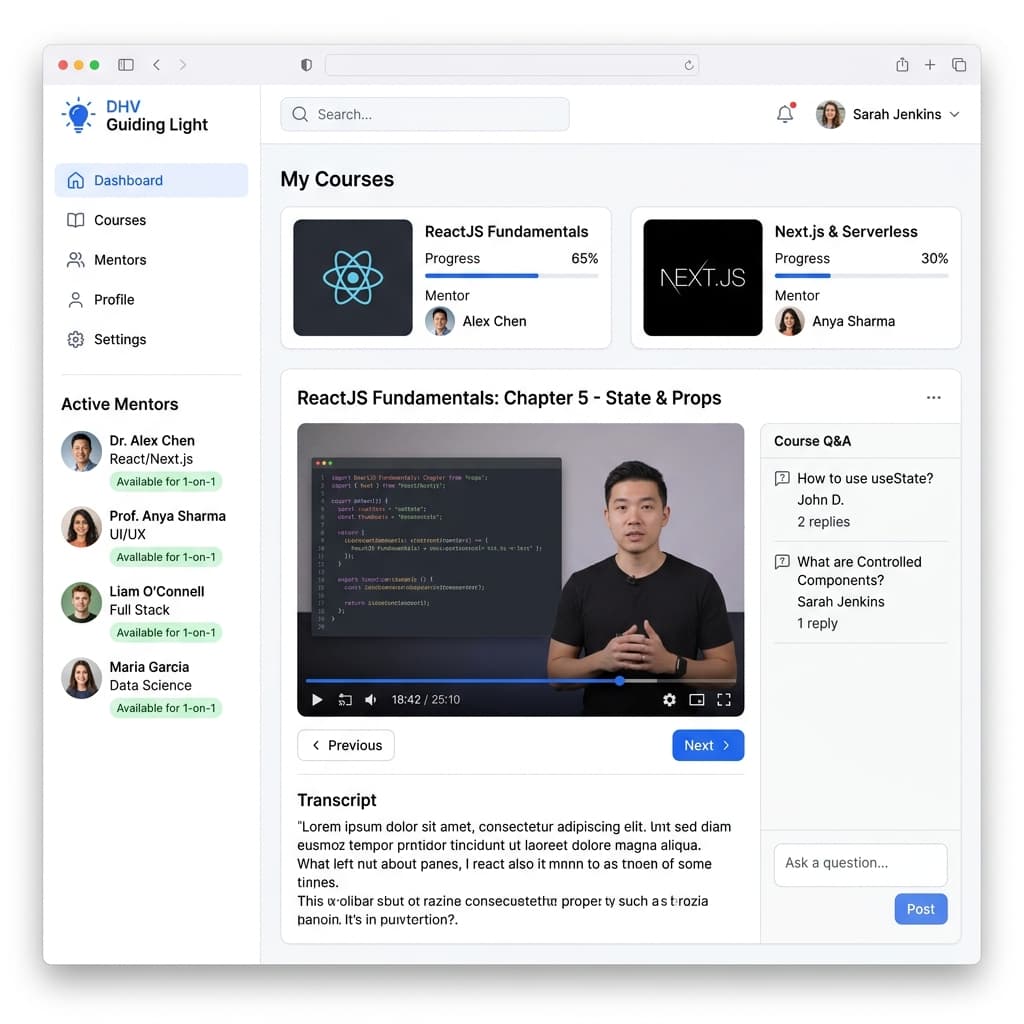This screenshot has height=1024, width=1024.
Task: Open Settings in the sidebar
Action: pos(152,340)
